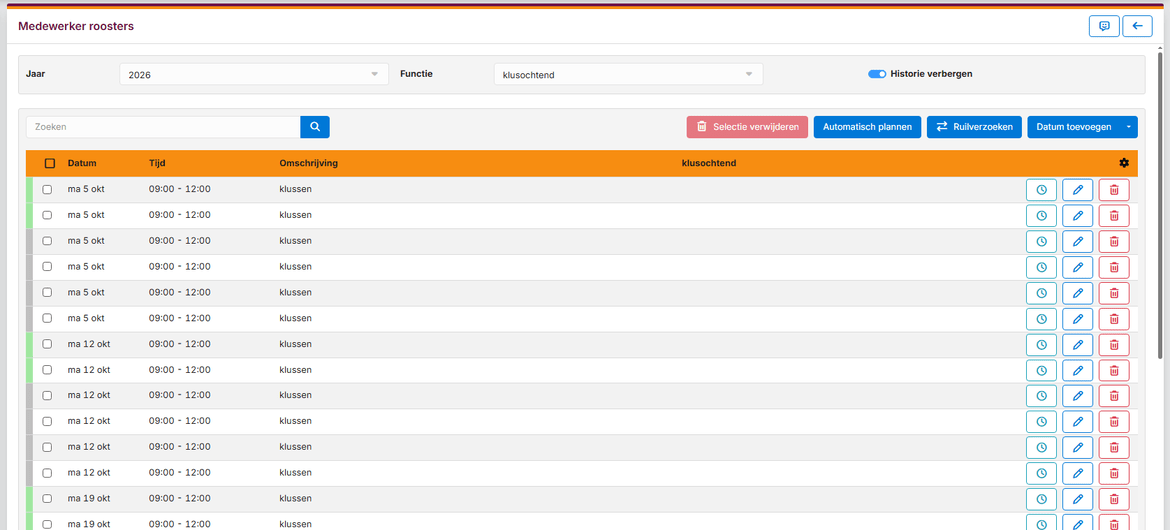Open the Jaar dropdown showing 2026
This screenshot has height=530, width=1170.
(x=254, y=74)
